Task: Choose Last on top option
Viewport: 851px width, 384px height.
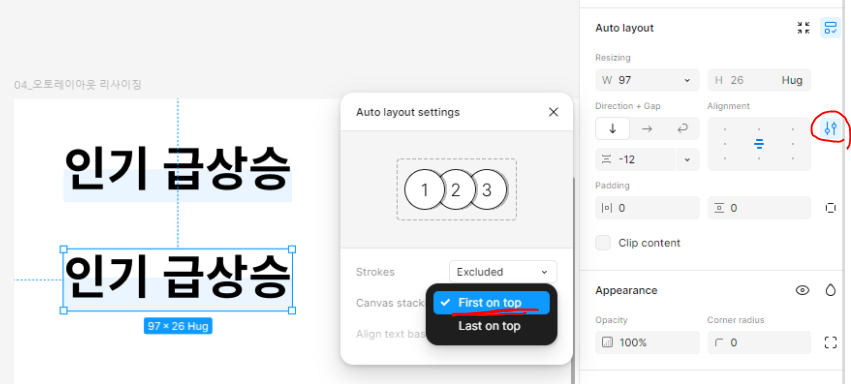Action: (x=491, y=326)
